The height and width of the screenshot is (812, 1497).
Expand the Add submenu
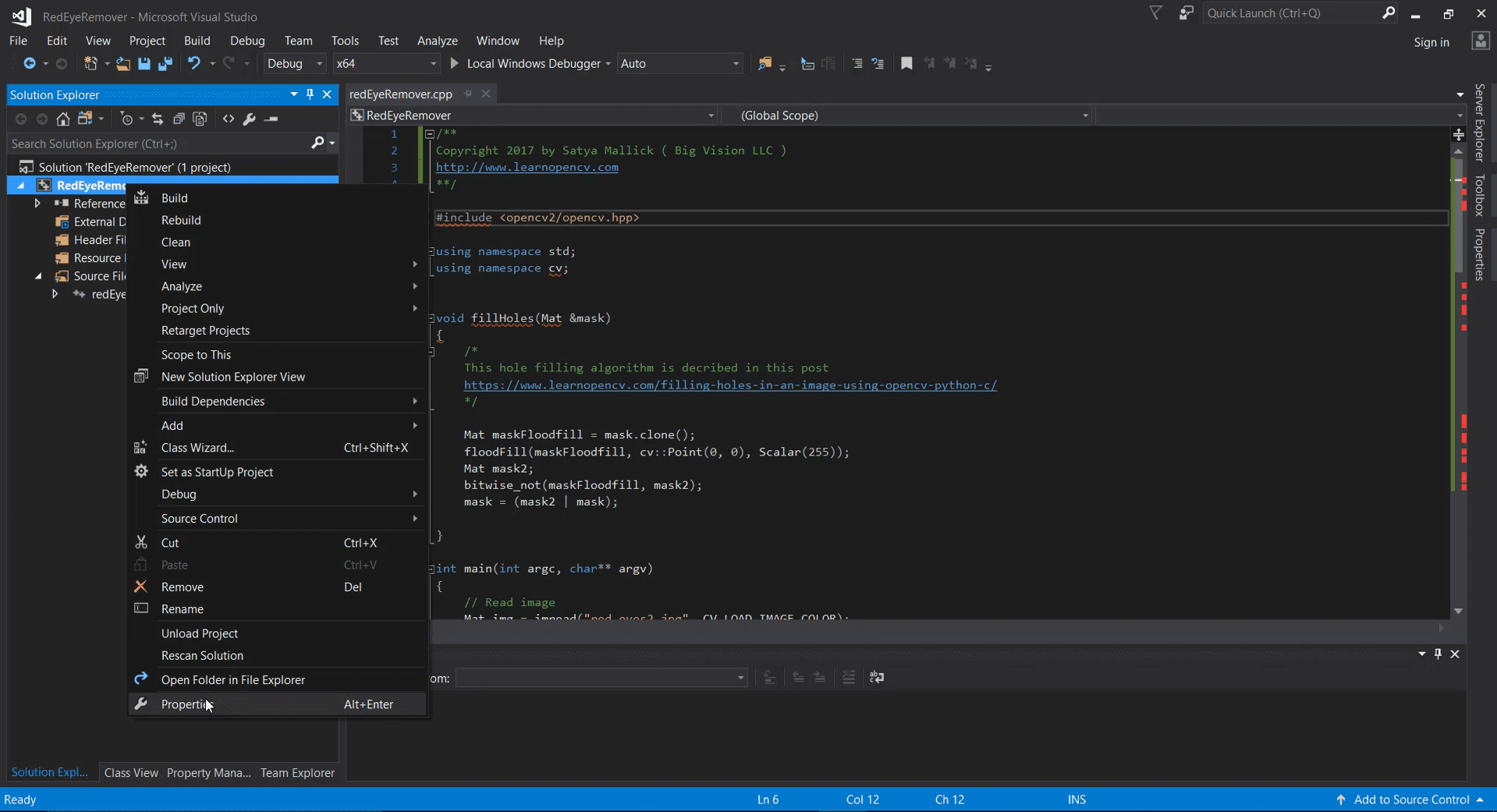coord(278,426)
